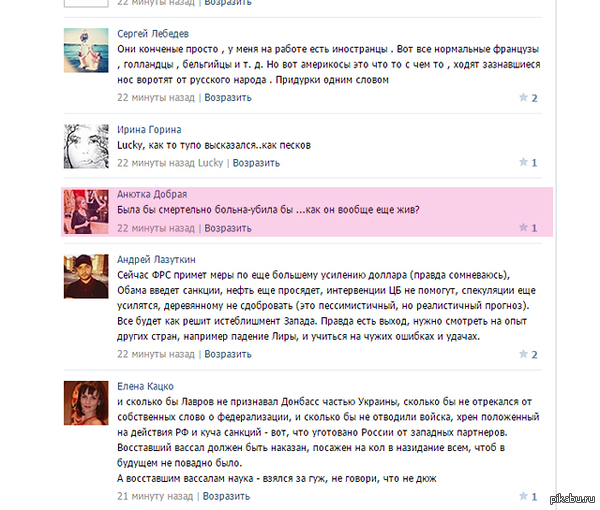Reply to Сергей Лебедев with Возразить

(228, 98)
